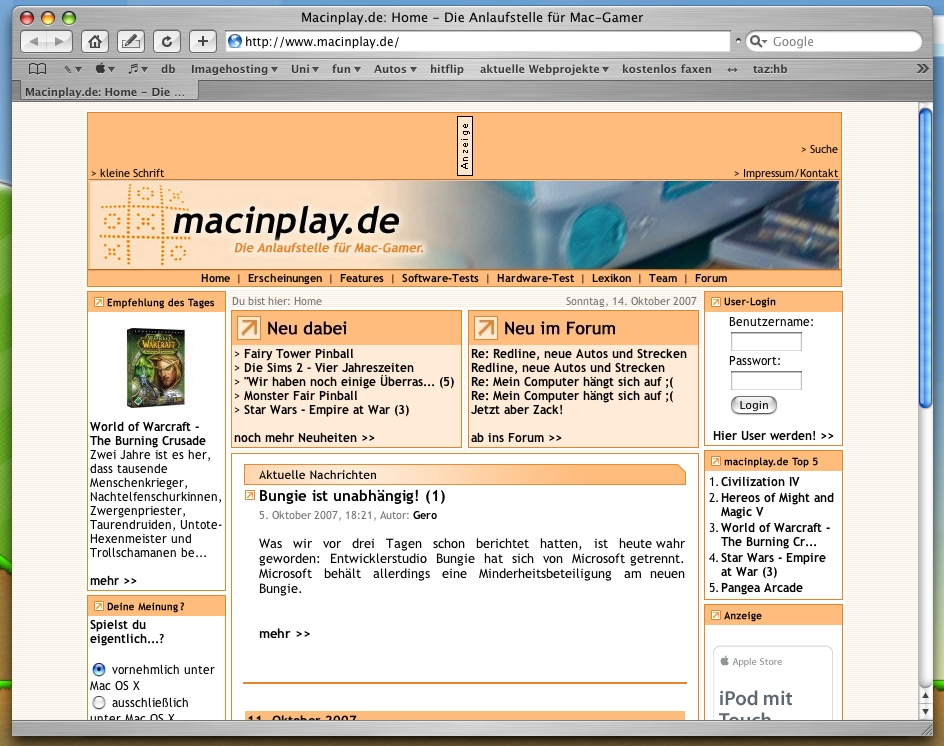Open the Lexikon navigation item
Viewport: 944px width, 746px height.
611,278
